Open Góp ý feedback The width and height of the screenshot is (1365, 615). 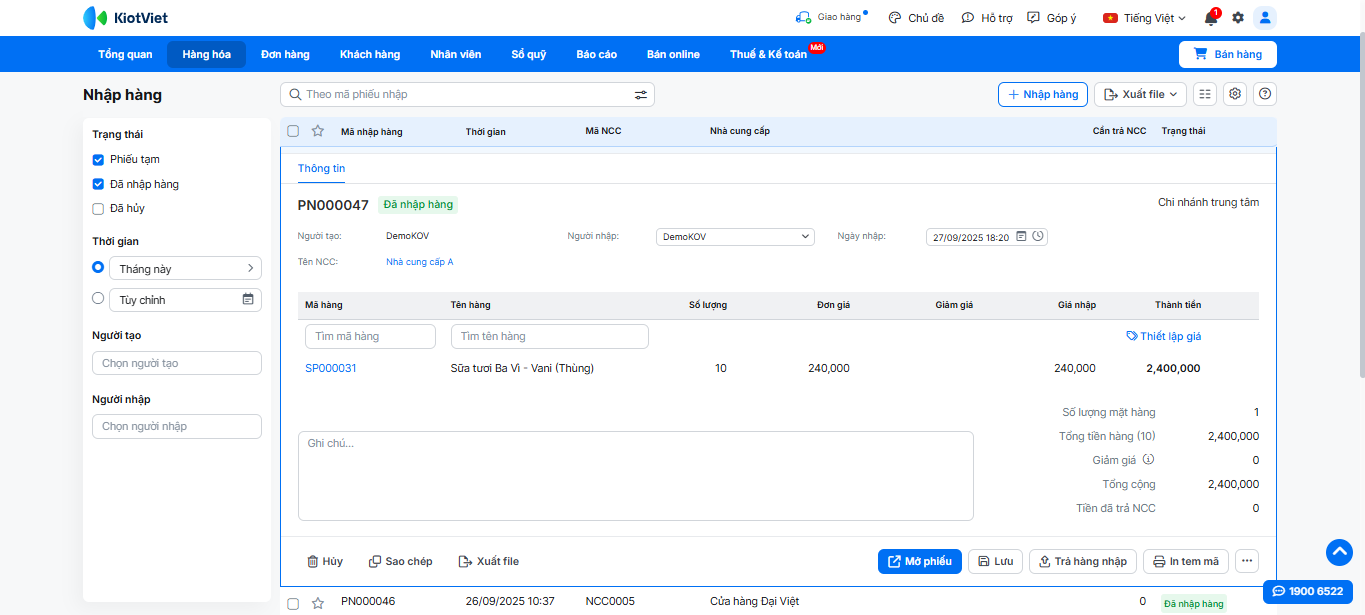click(1052, 18)
